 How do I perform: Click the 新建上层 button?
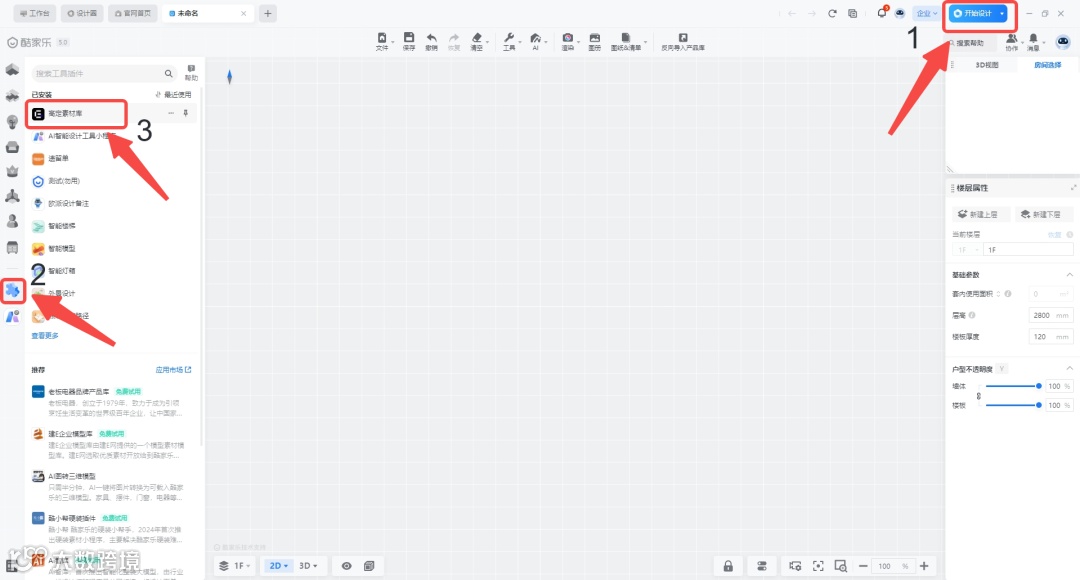[x=981, y=214]
